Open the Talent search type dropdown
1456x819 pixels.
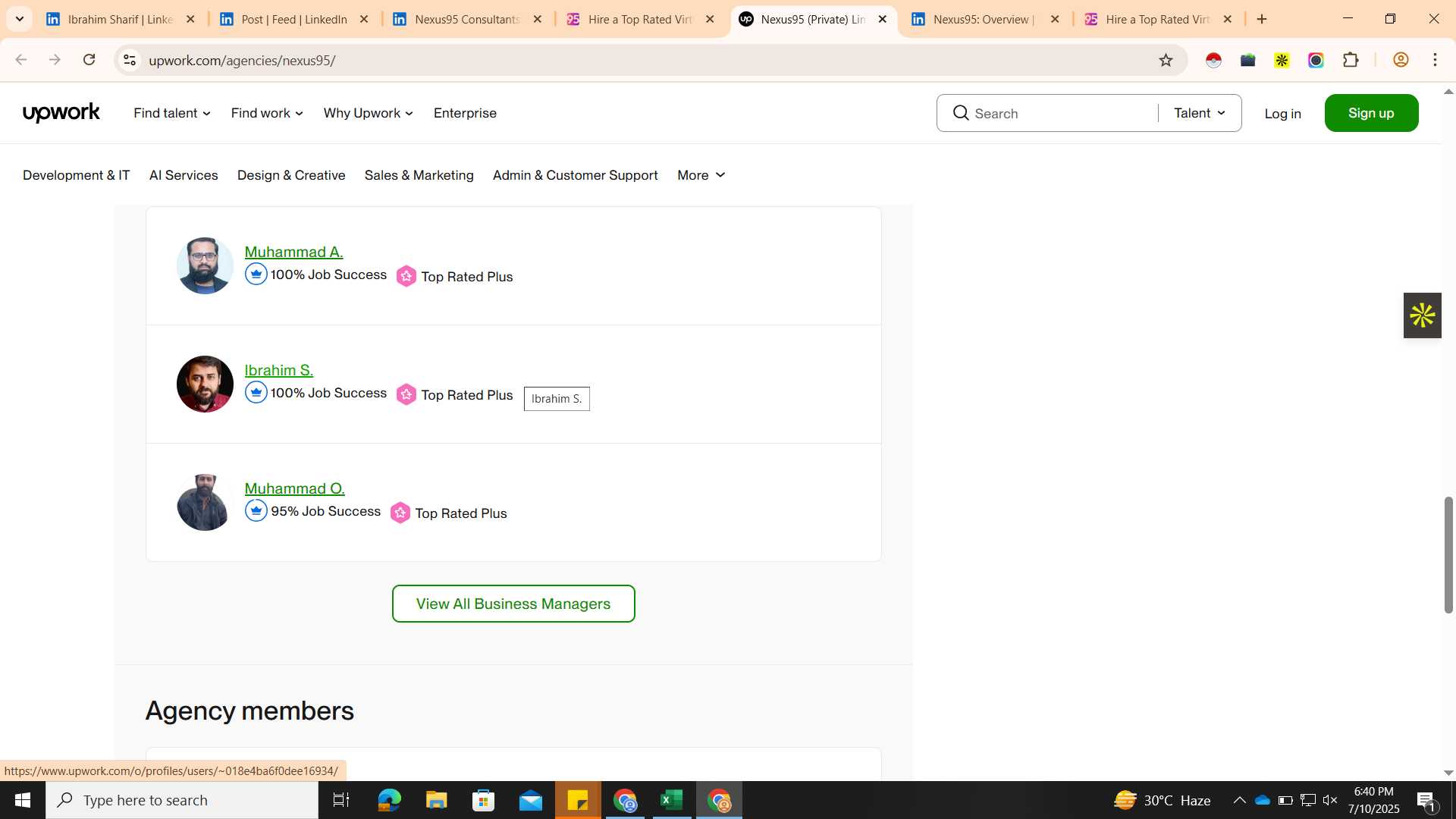coord(1200,113)
